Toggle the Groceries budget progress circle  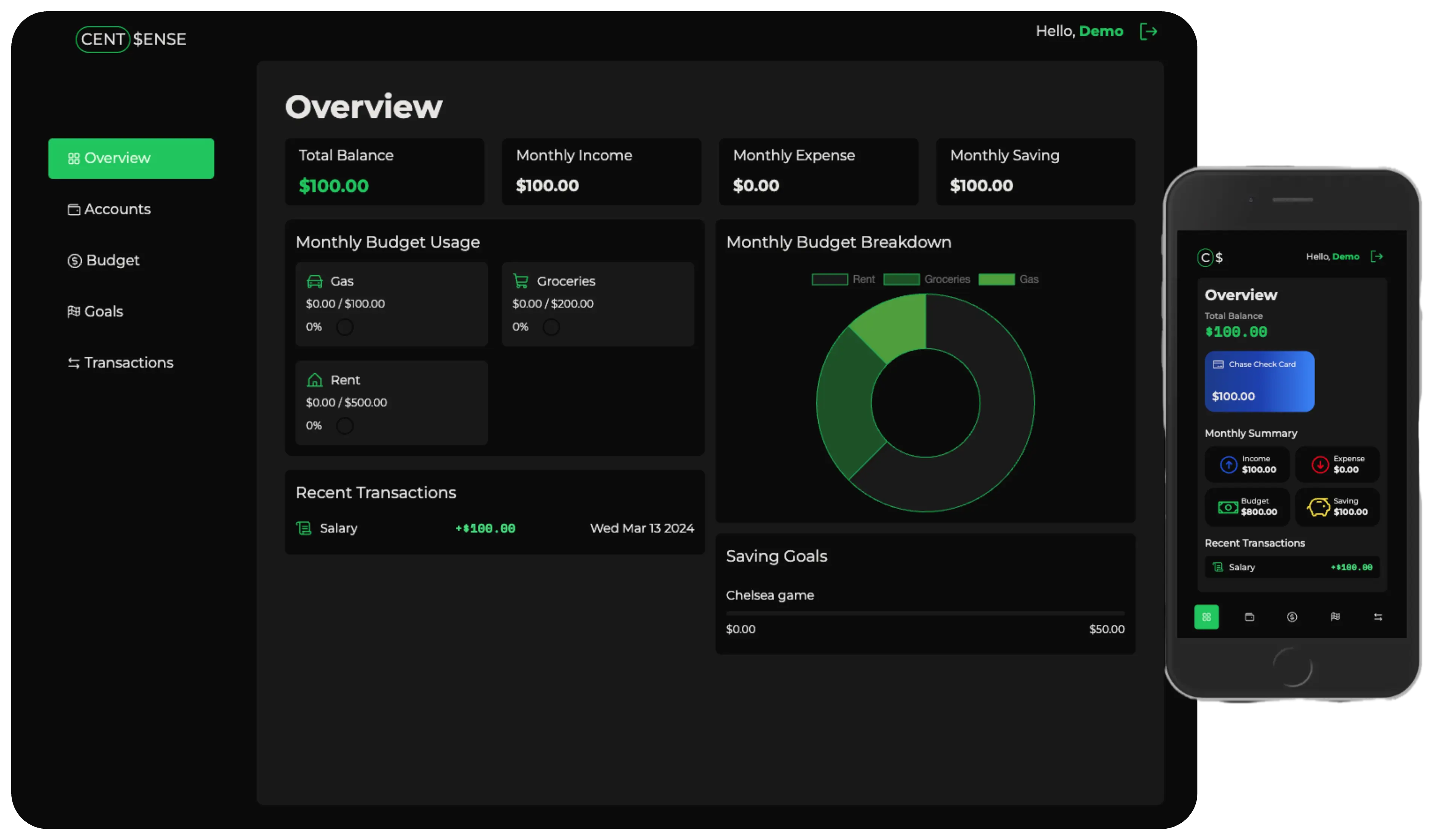coord(551,327)
